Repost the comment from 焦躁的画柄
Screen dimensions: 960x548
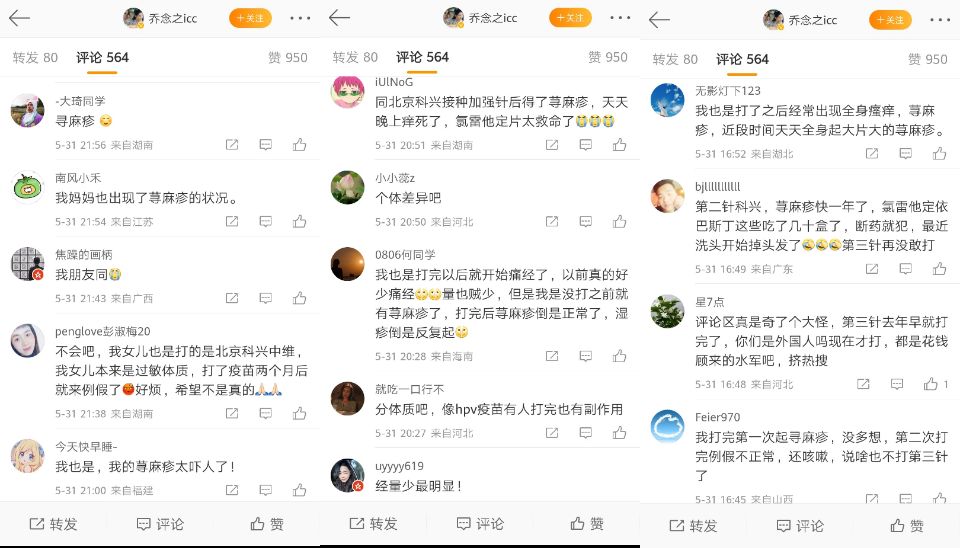(232, 298)
